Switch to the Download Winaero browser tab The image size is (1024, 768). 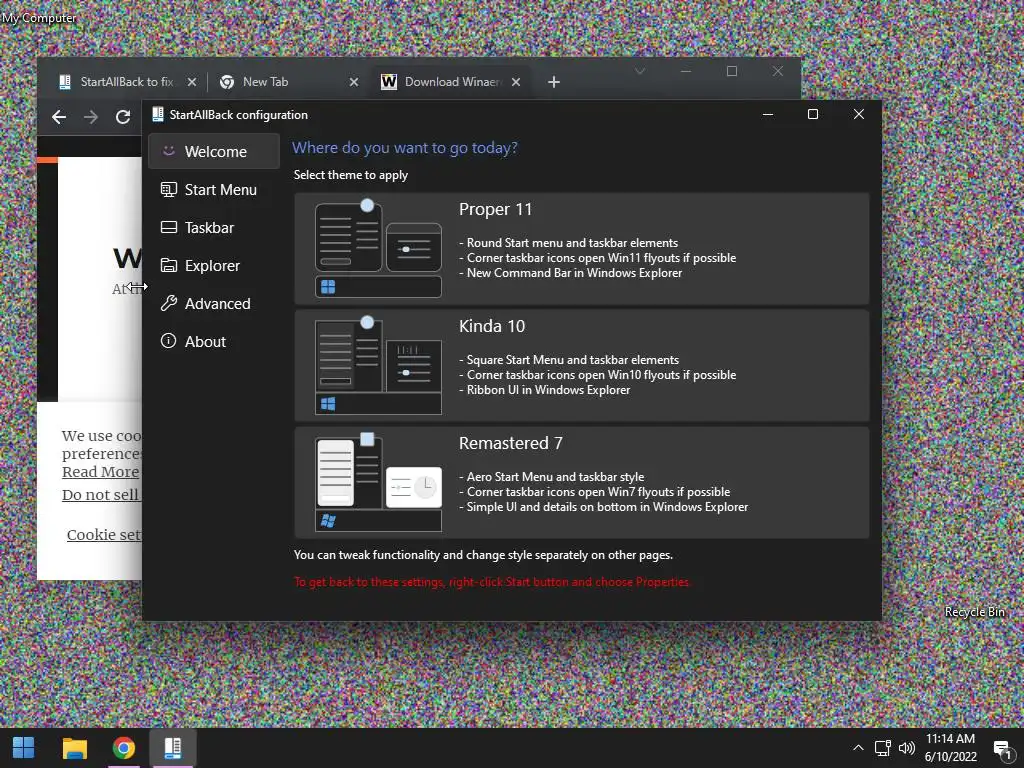coord(449,82)
